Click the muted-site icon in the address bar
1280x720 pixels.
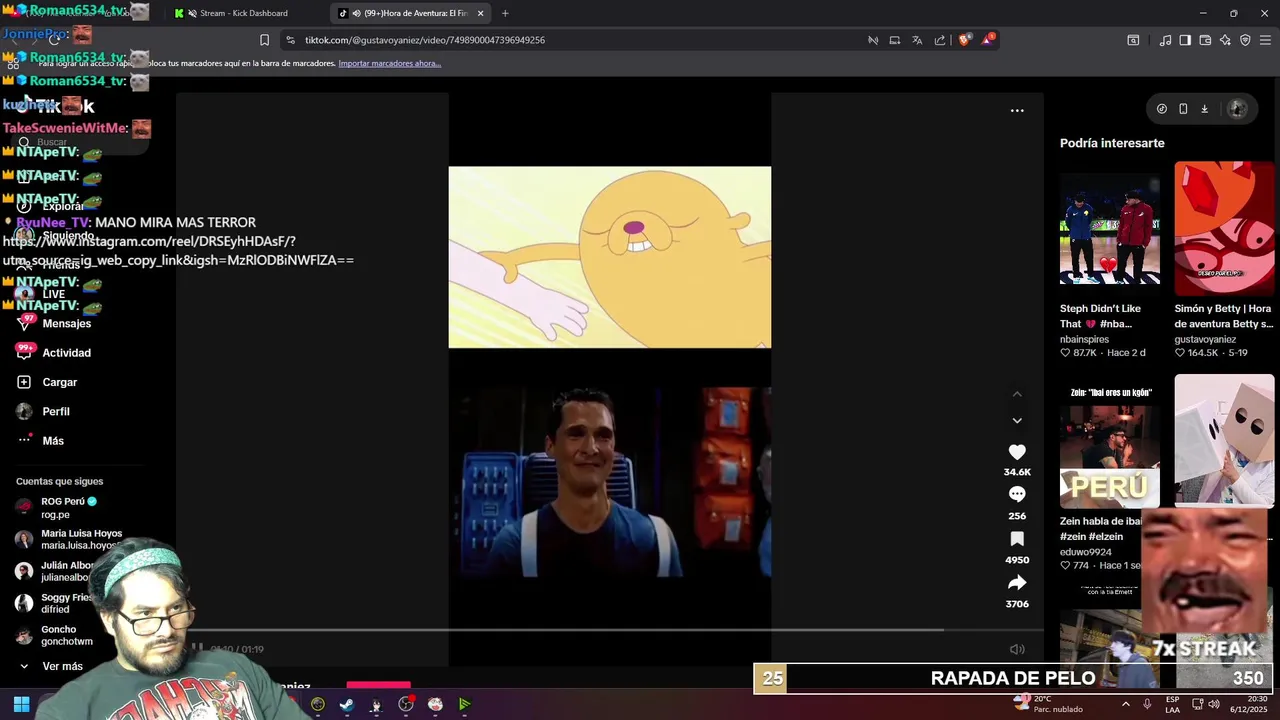tap(873, 40)
